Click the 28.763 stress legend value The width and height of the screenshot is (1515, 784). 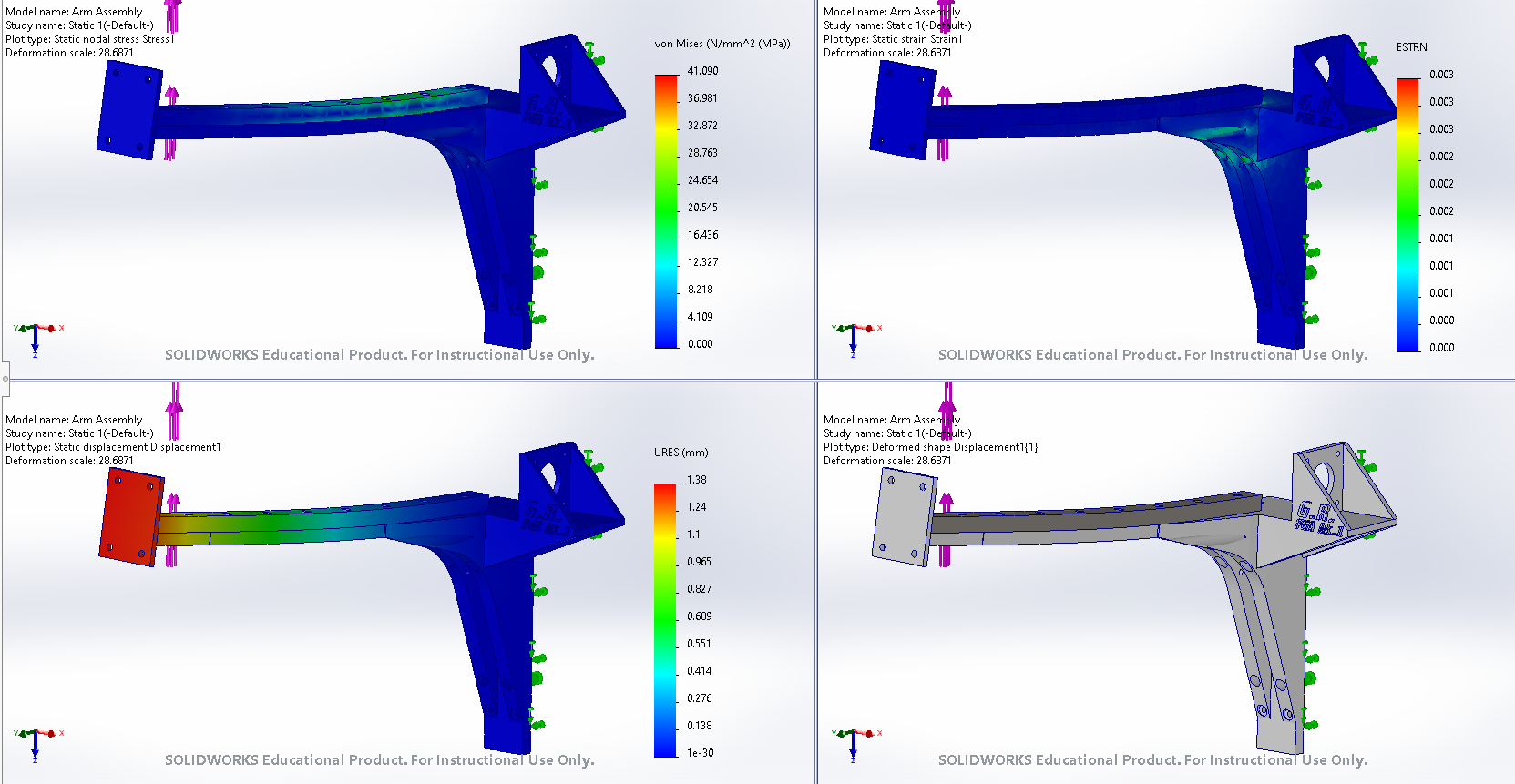coord(702,153)
